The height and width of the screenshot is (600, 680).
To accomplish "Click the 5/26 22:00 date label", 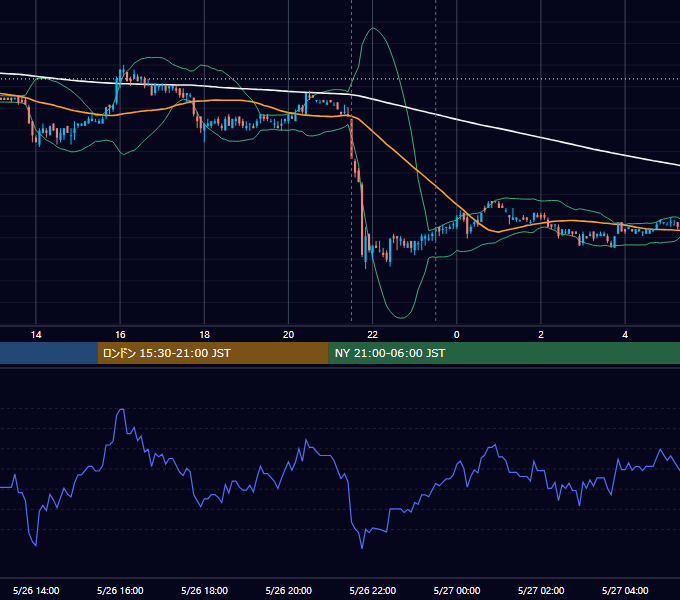I will 373,590.
